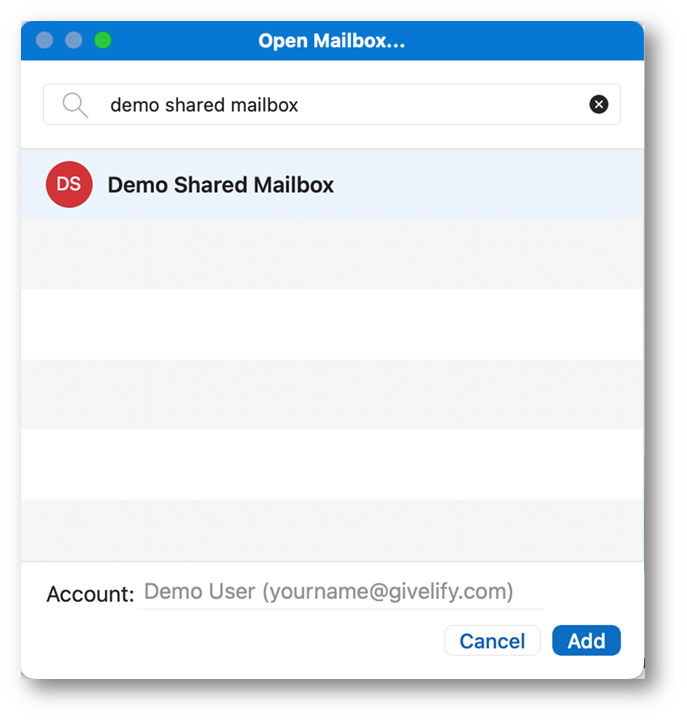Click the red DS avatar circle

[x=69, y=184]
